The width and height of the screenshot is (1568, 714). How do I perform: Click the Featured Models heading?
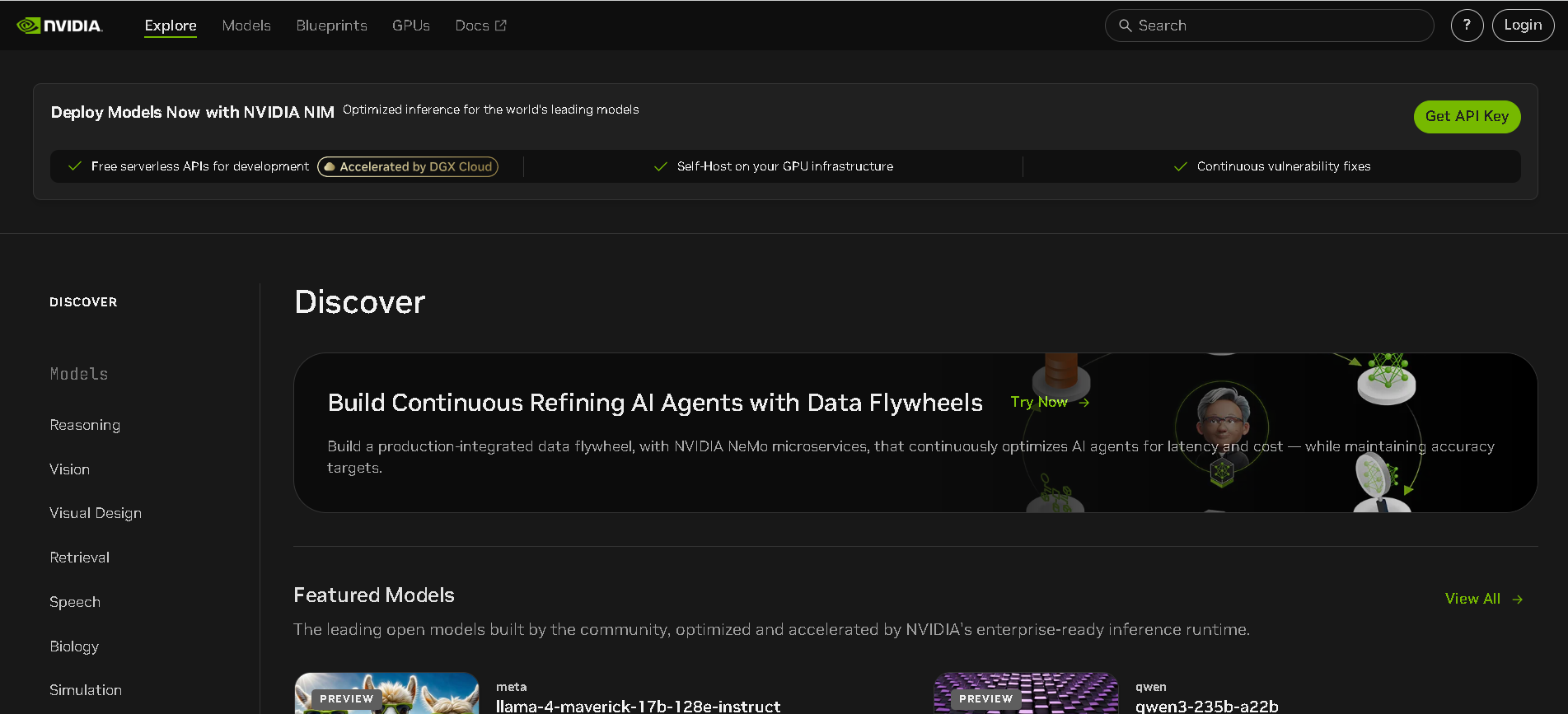click(374, 595)
